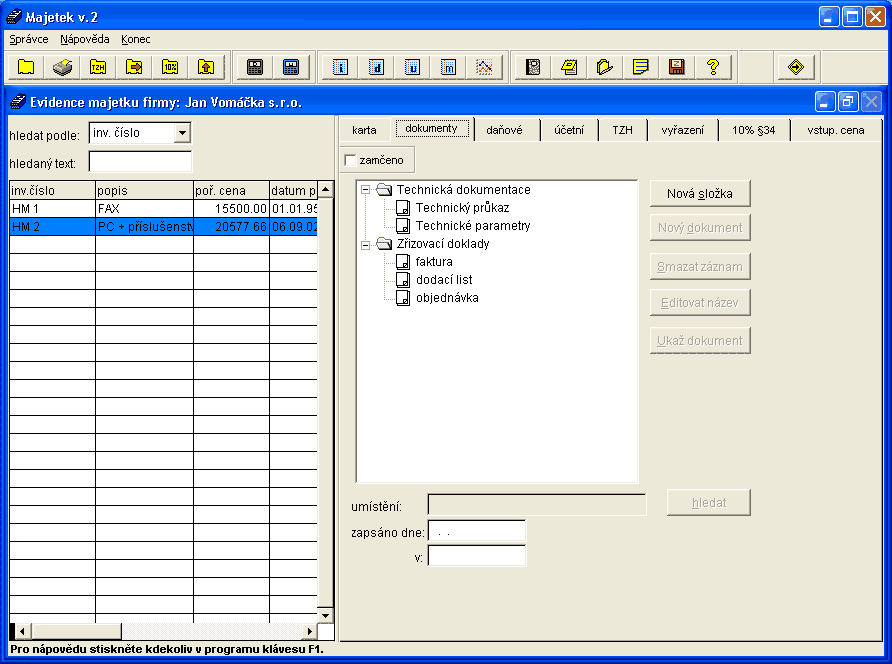Viewport: 892px width, 664px height.
Task: Select the dodací list document
Action: point(444,280)
